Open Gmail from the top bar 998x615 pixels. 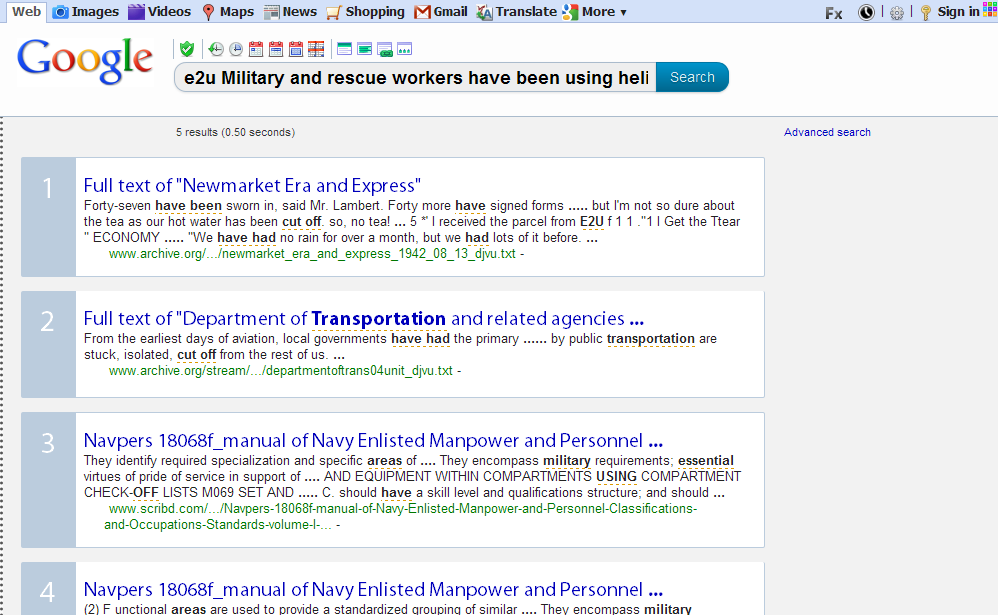pyautogui.click(x=440, y=11)
